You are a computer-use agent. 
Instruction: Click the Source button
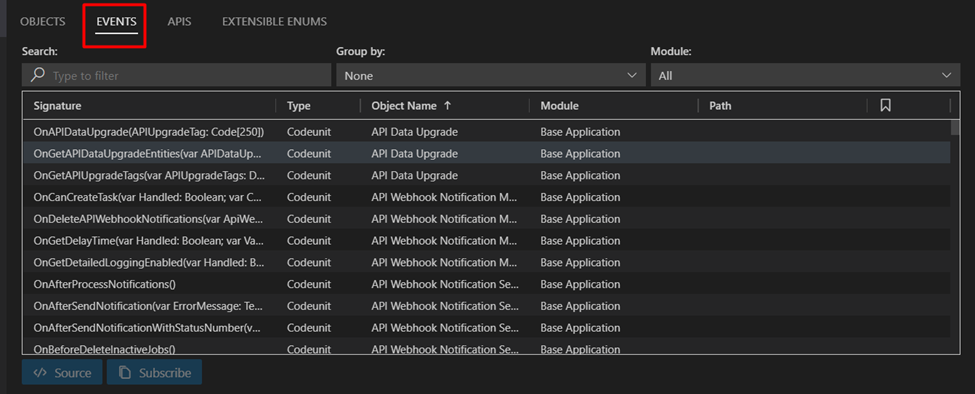62,373
